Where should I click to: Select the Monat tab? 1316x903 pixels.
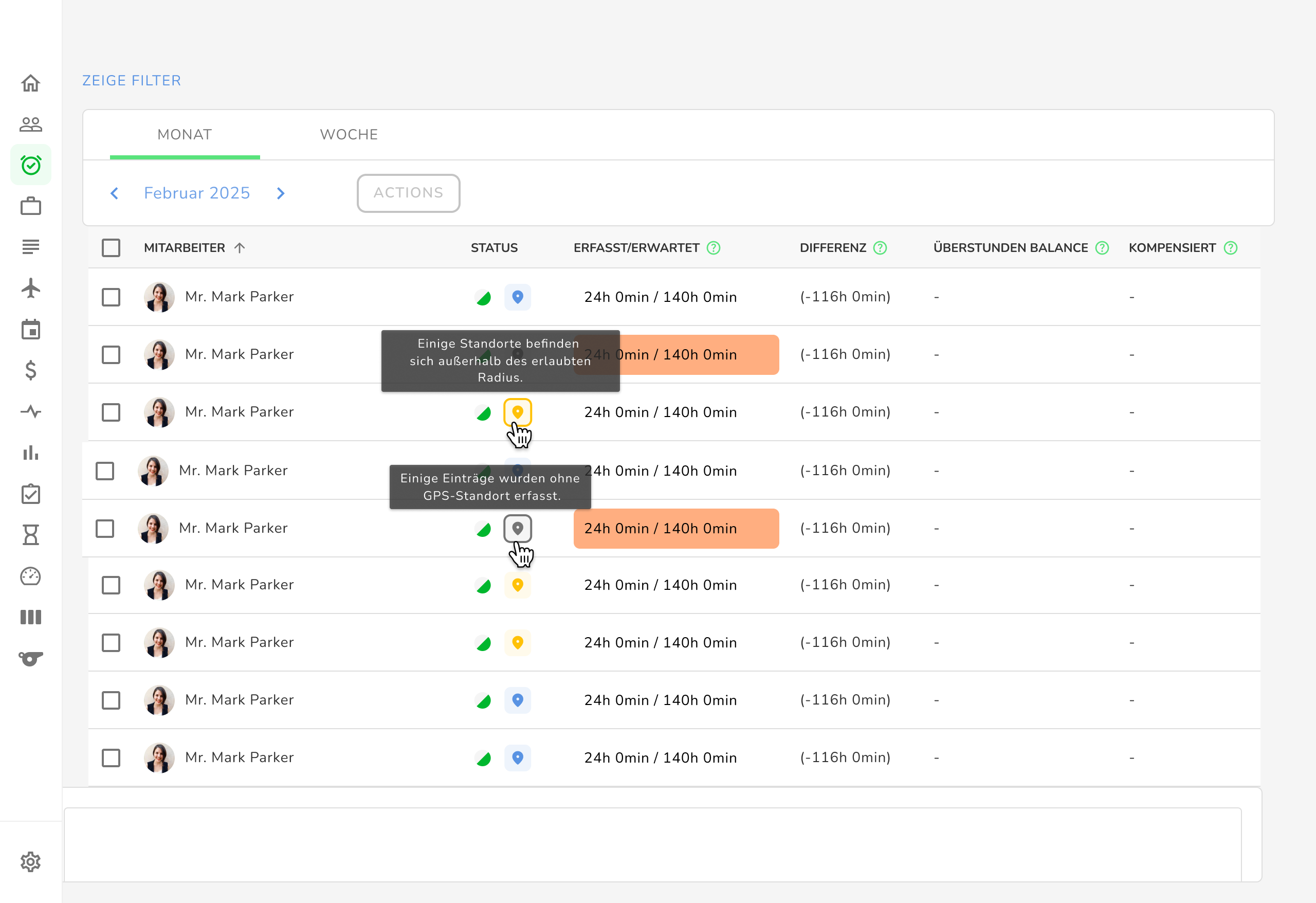185,134
